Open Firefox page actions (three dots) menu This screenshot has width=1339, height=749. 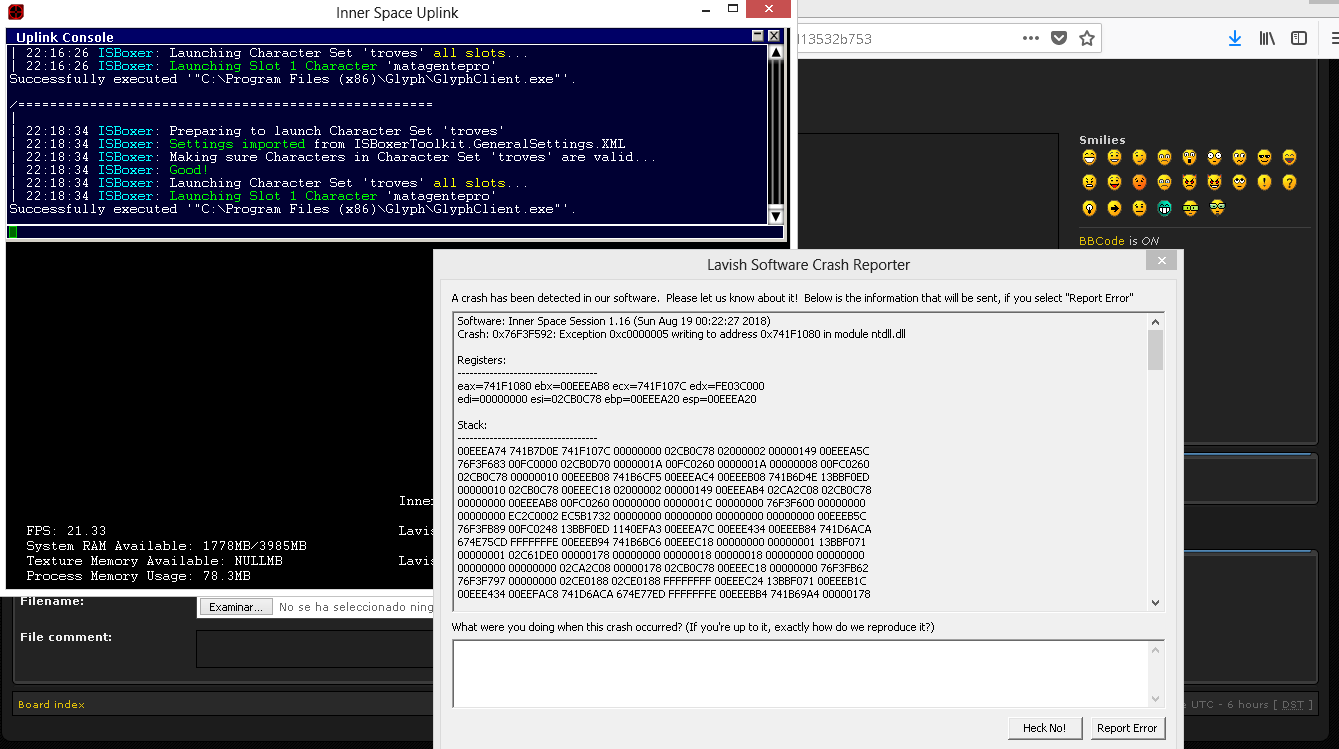1031,38
